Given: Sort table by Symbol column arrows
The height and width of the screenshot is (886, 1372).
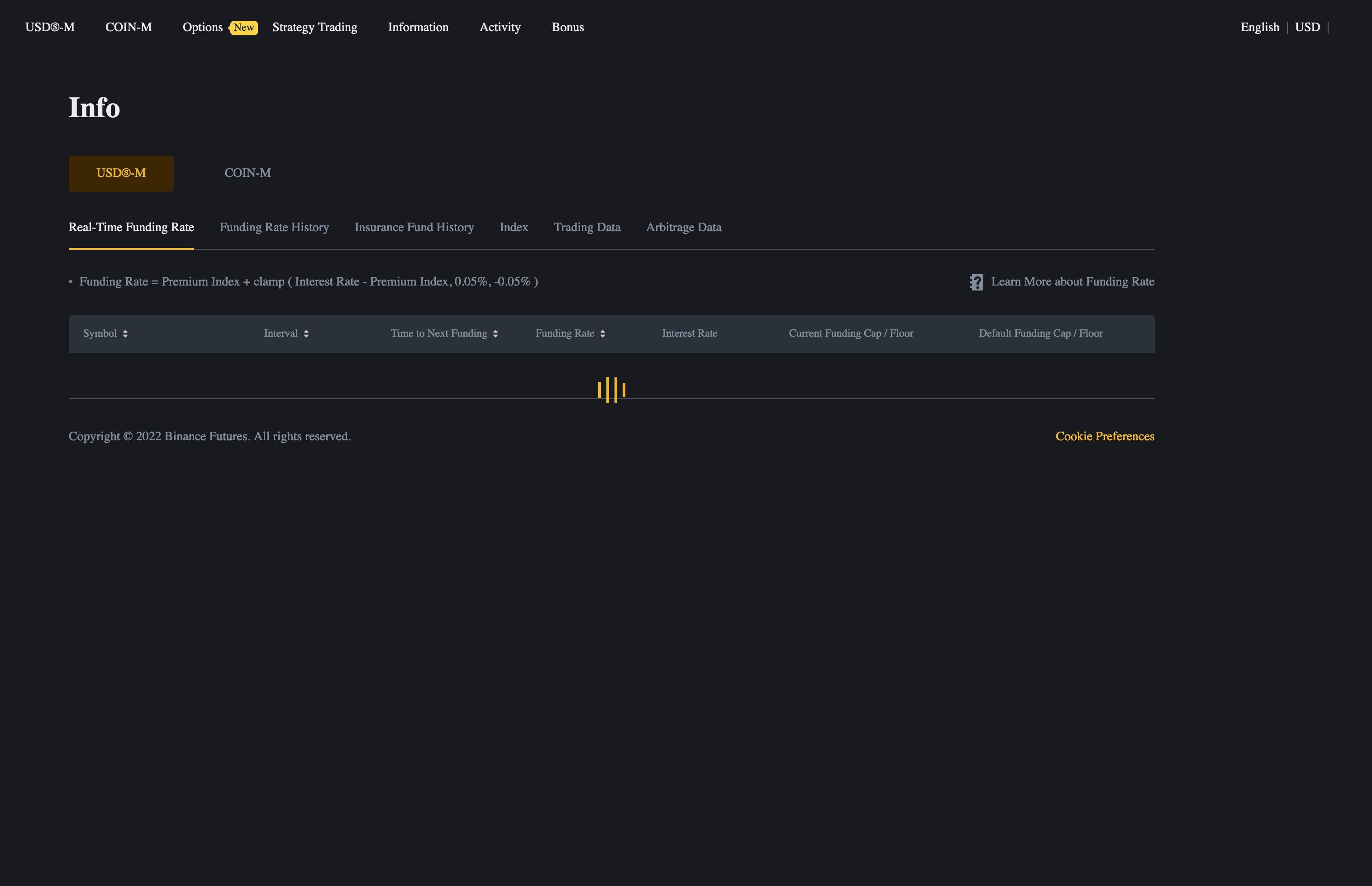Looking at the screenshot, I should [x=125, y=333].
